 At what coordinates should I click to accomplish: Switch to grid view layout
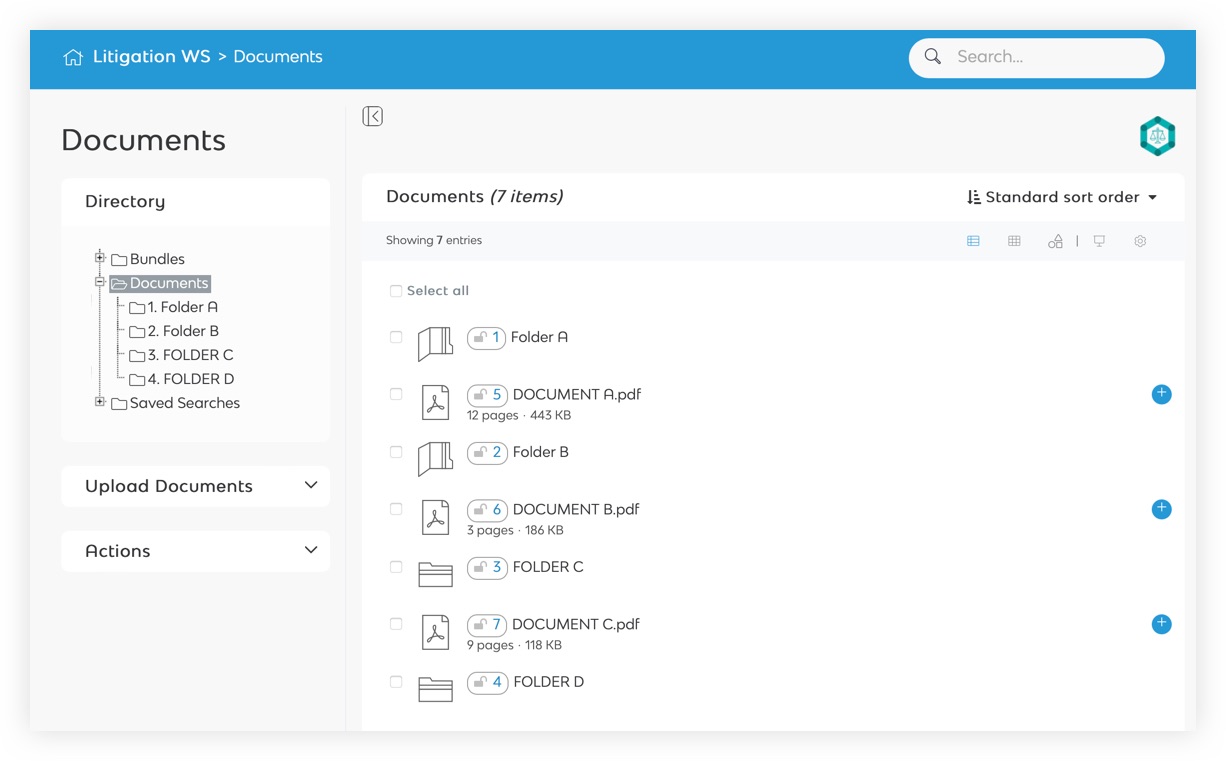1014,241
